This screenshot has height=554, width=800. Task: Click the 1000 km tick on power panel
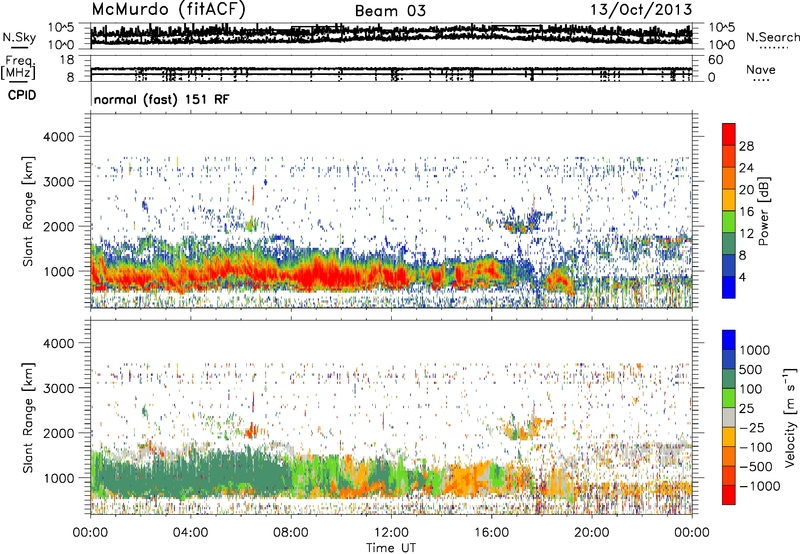pyautogui.click(x=58, y=271)
